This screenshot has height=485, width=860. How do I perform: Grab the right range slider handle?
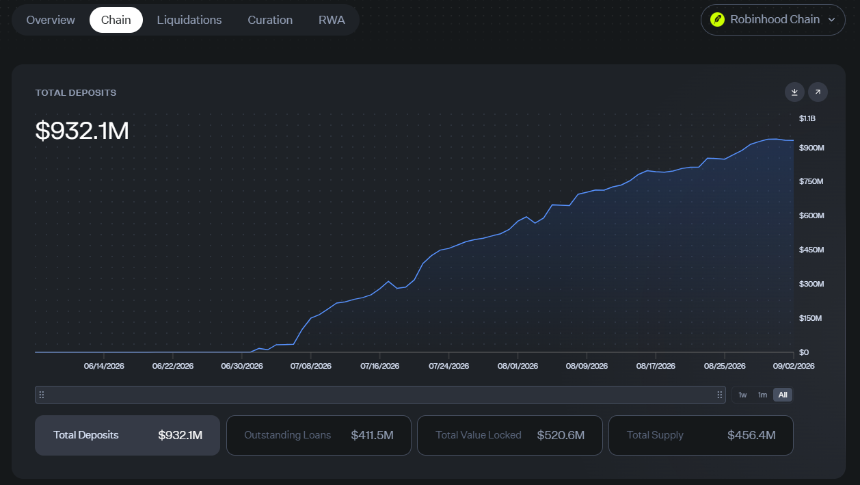pos(720,394)
